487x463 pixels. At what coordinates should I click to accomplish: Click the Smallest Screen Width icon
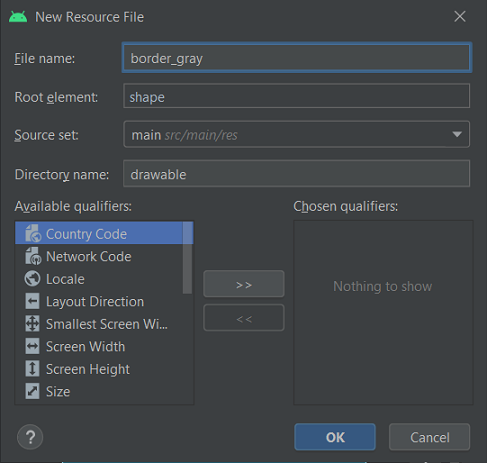point(32,324)
